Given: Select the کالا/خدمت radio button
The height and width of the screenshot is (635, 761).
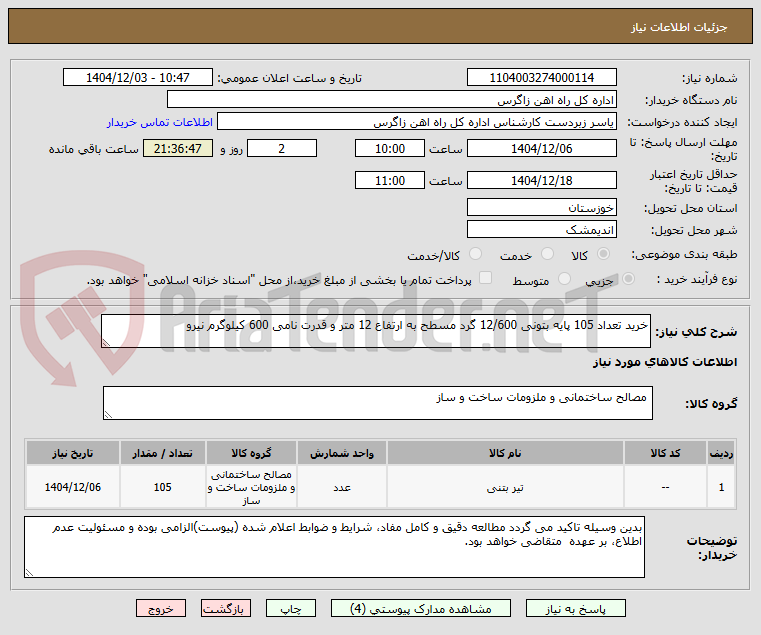Looking at the screenshot, I should click(x=475, y=253).
